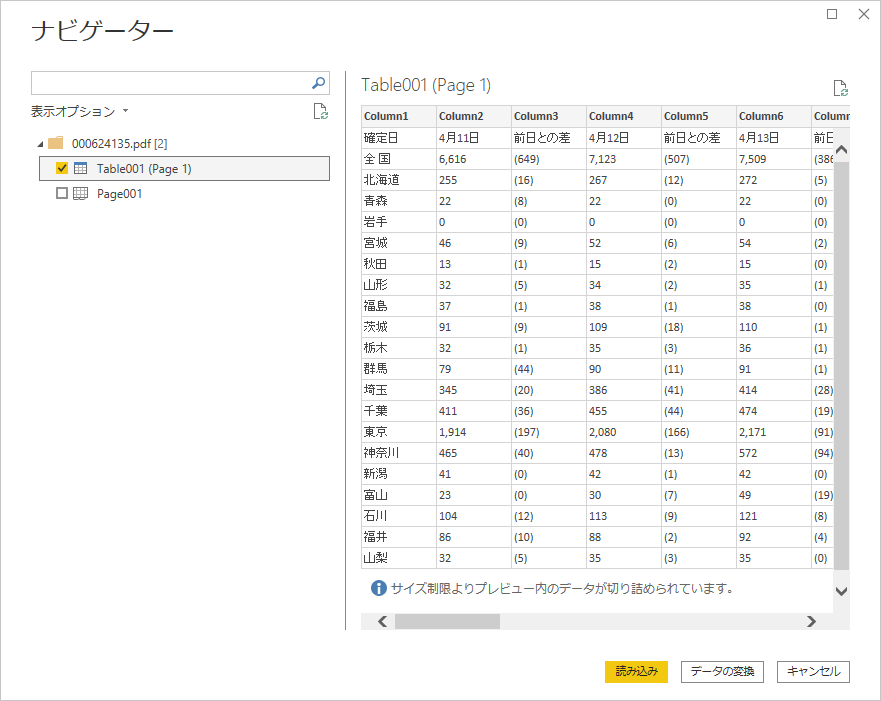881x701 pixels.
Task: Maximize the Navigator dialog window
Action: pyautogui.click(x=832, y=14)
